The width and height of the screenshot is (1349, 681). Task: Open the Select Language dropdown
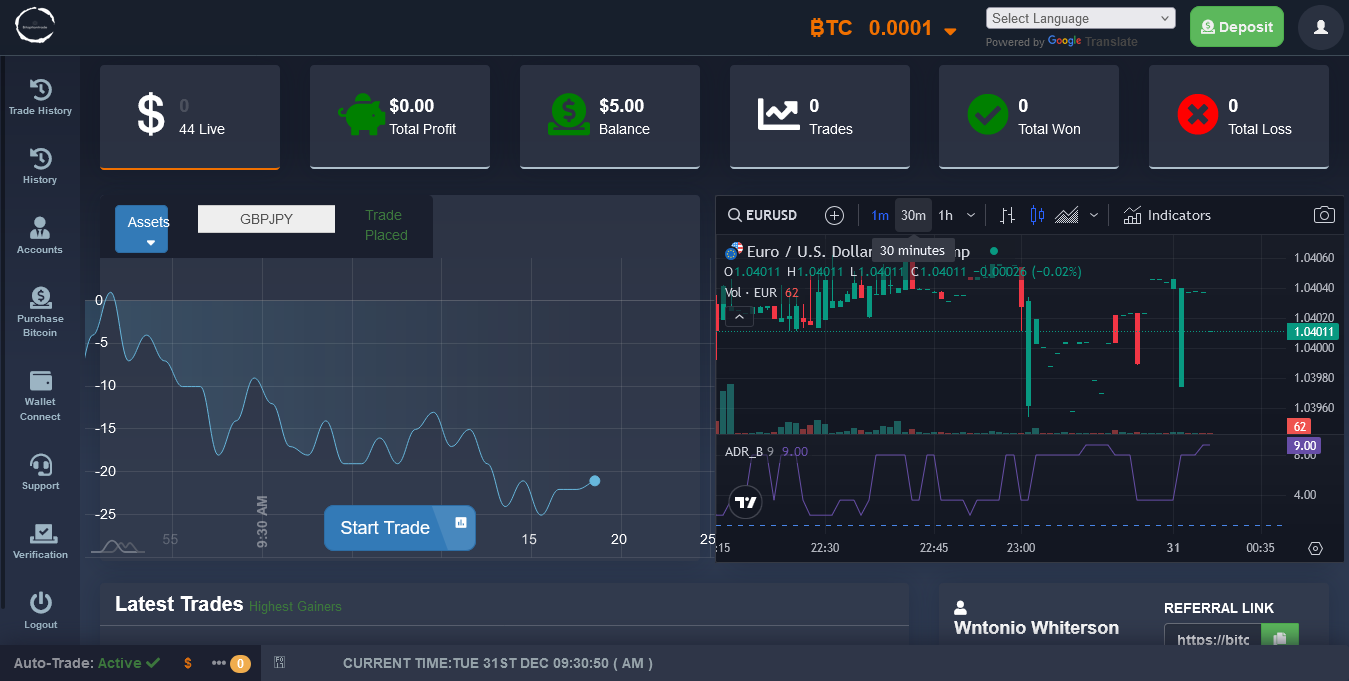click(1080, 18)
